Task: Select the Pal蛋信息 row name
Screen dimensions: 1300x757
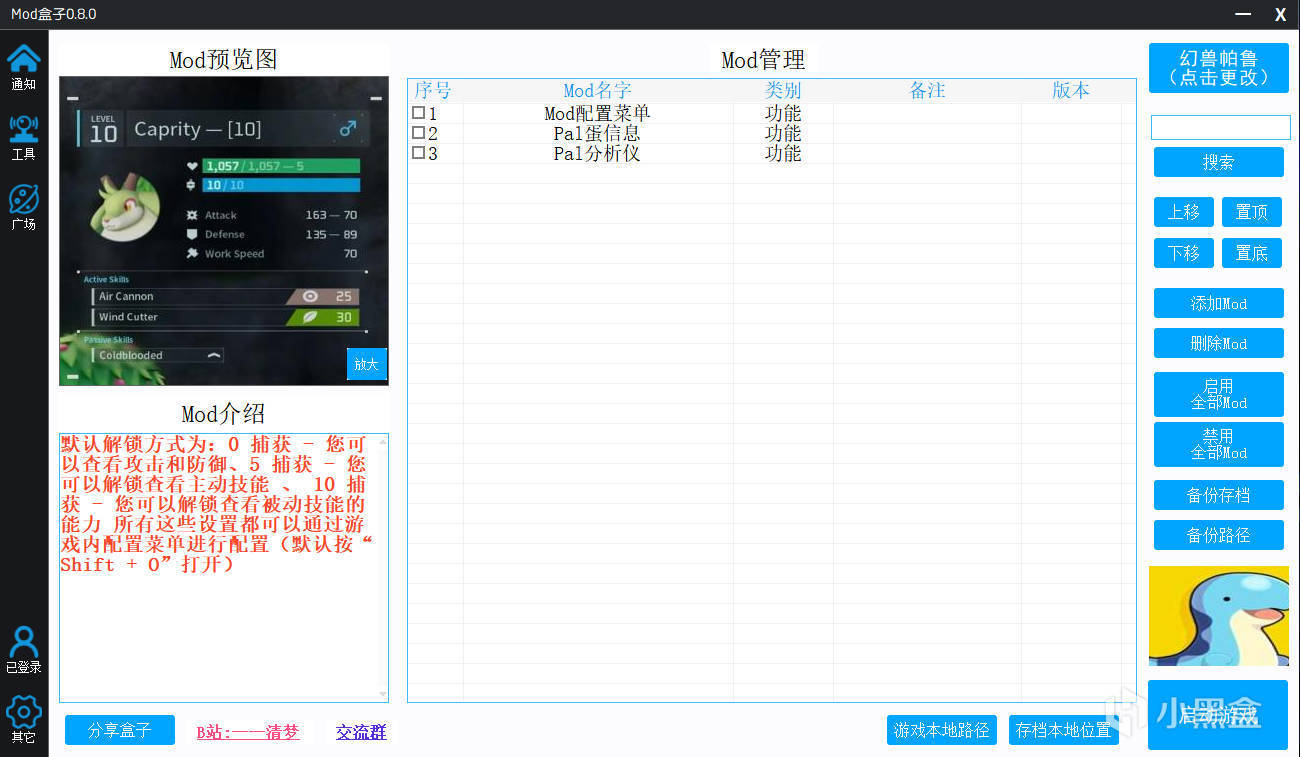Action: click(x=598, y=133)
